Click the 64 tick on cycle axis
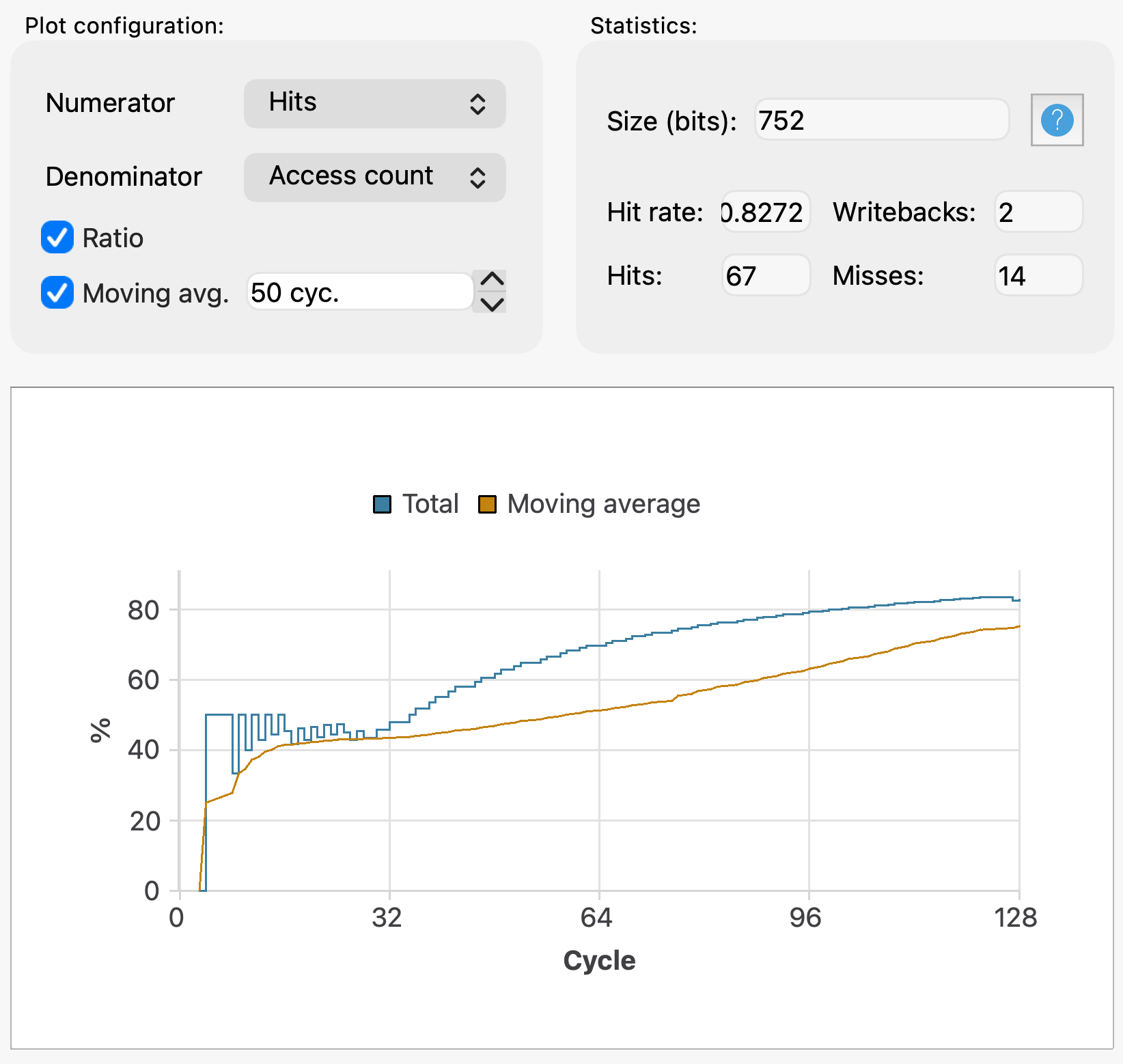The image size is (1123, 1064). [x=596, y=917]
